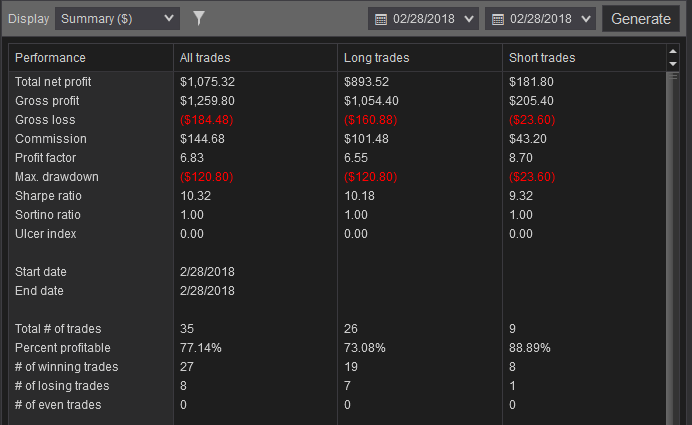The image size is (692, 425).
Task: Select the 10.32 Sharpe ratio value
Action: point(195,196)
